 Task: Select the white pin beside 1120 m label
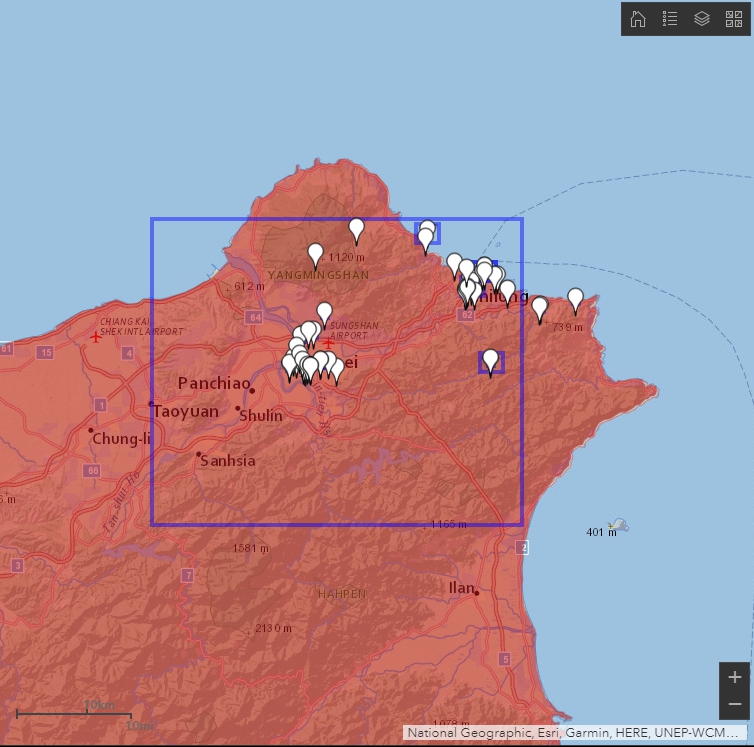(x=315, y=256)
